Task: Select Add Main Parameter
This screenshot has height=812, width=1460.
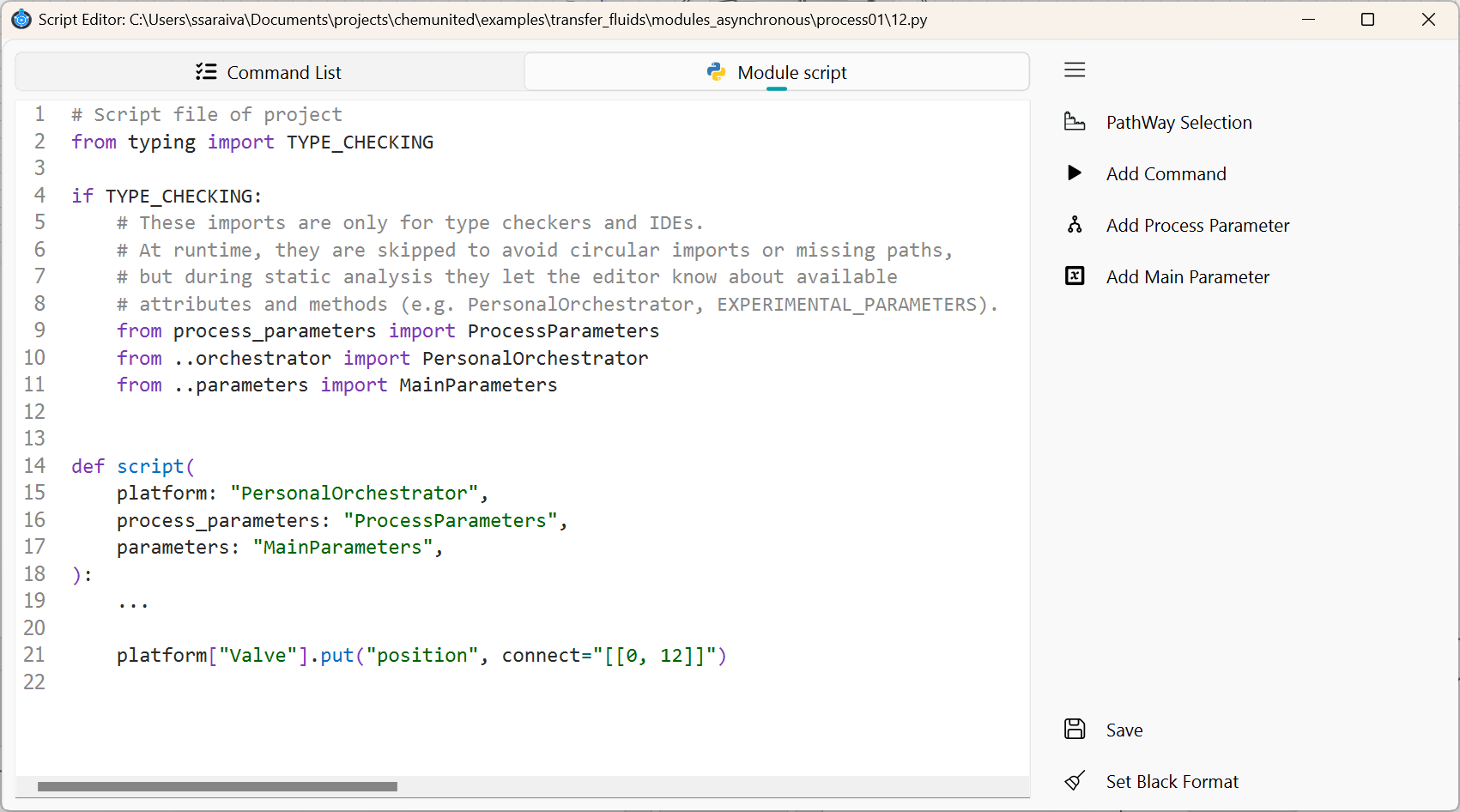Action: point(1187,276)
